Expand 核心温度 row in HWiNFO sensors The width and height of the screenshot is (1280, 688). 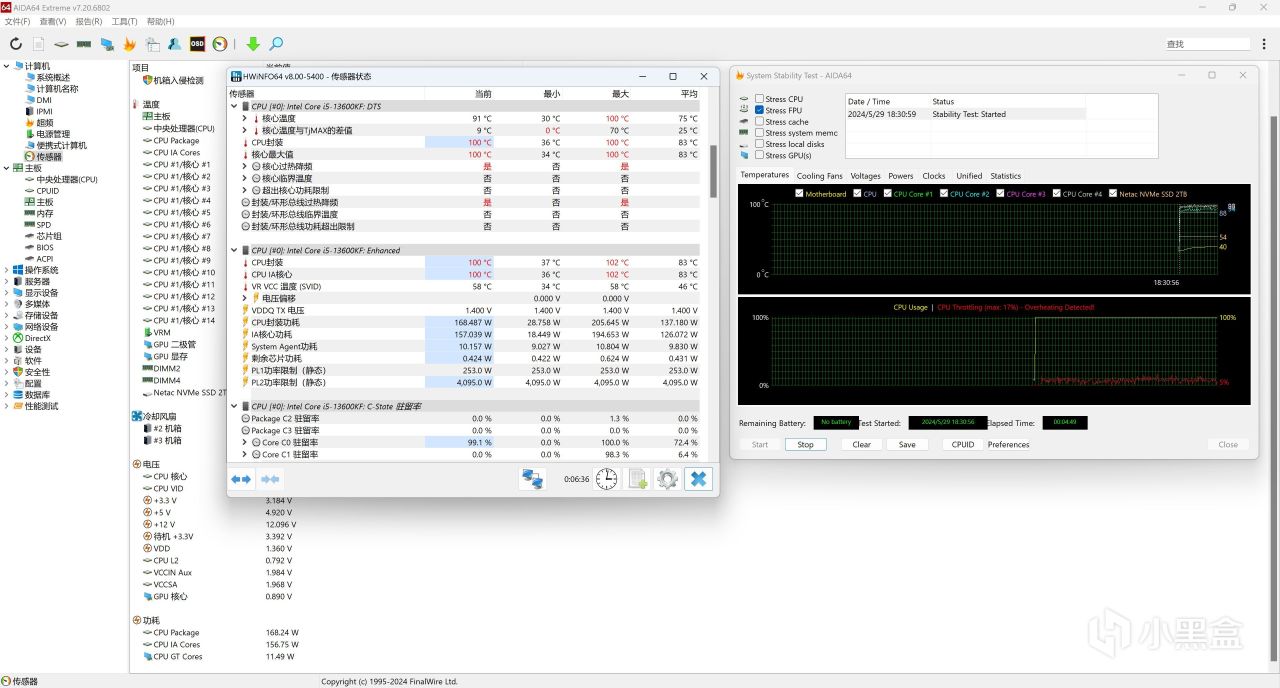click(x=244, y=118)
